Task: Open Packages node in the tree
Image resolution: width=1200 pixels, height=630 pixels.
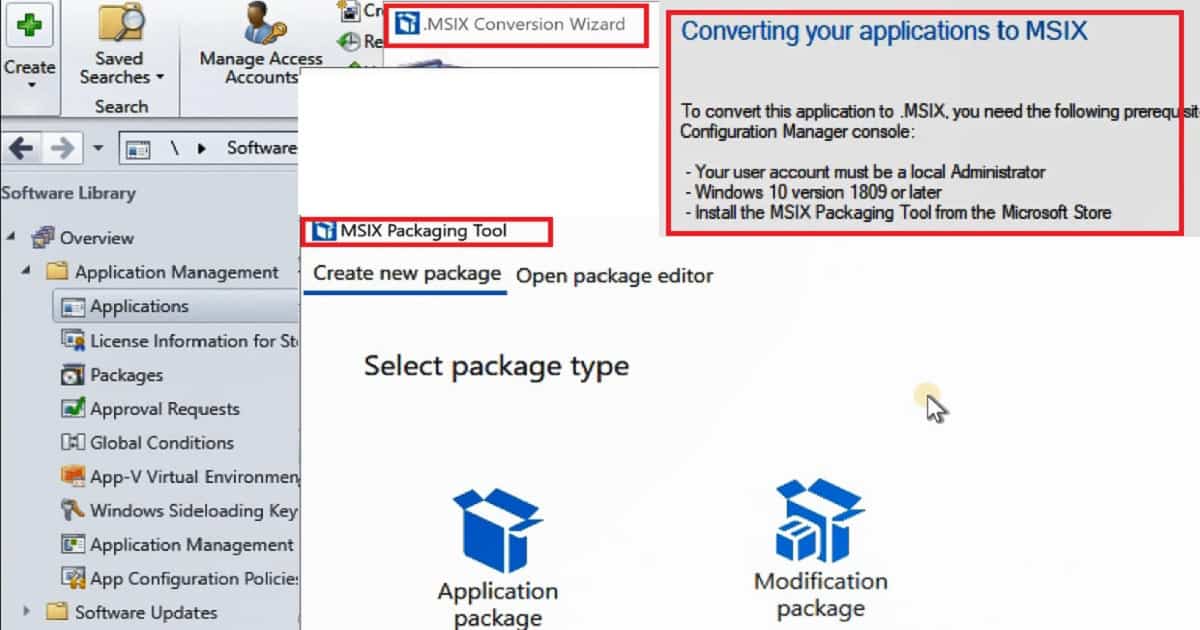Action: [x=127, y=375]
